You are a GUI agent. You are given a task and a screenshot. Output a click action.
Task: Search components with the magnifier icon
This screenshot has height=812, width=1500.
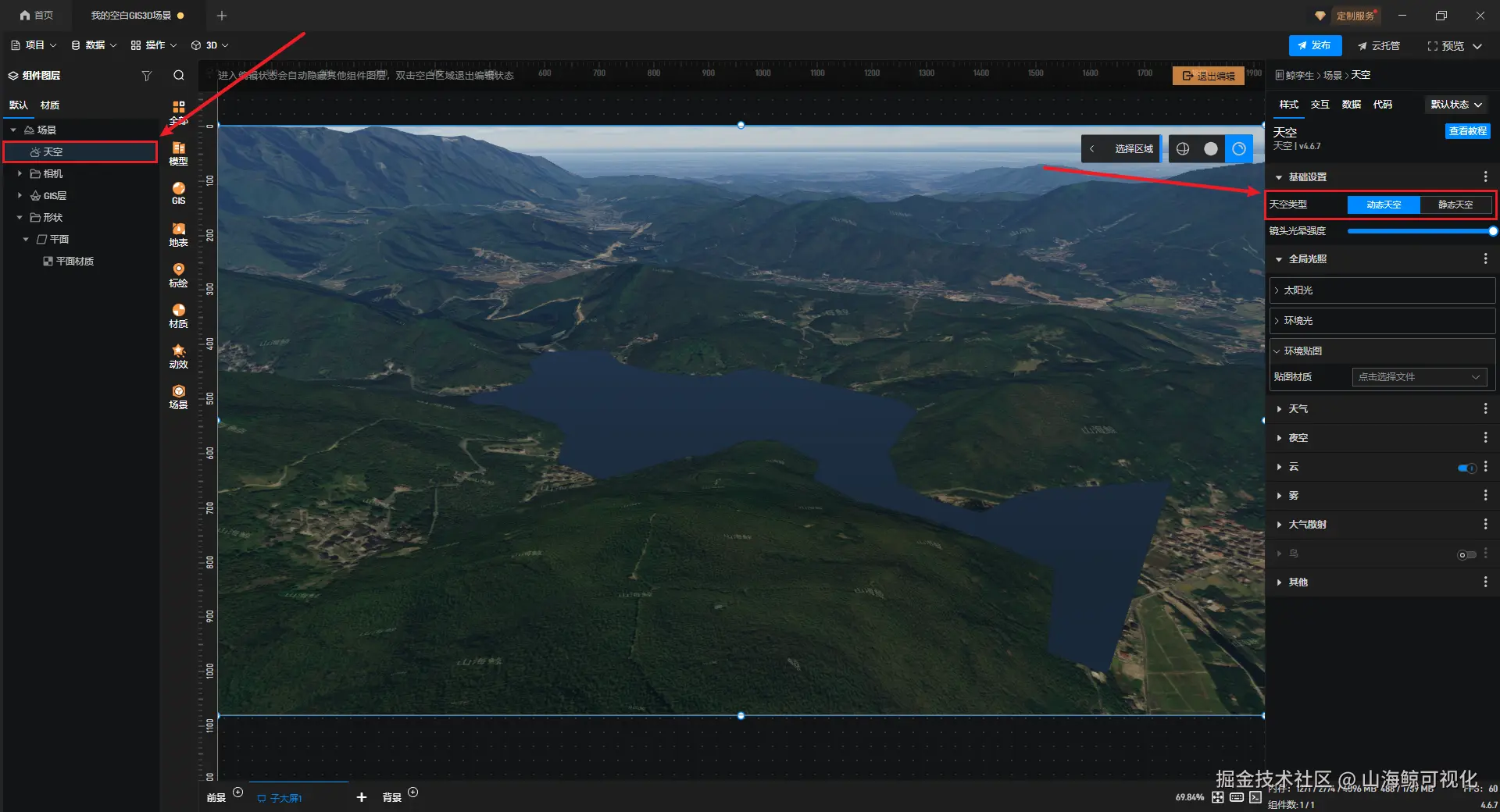[179, 76]
